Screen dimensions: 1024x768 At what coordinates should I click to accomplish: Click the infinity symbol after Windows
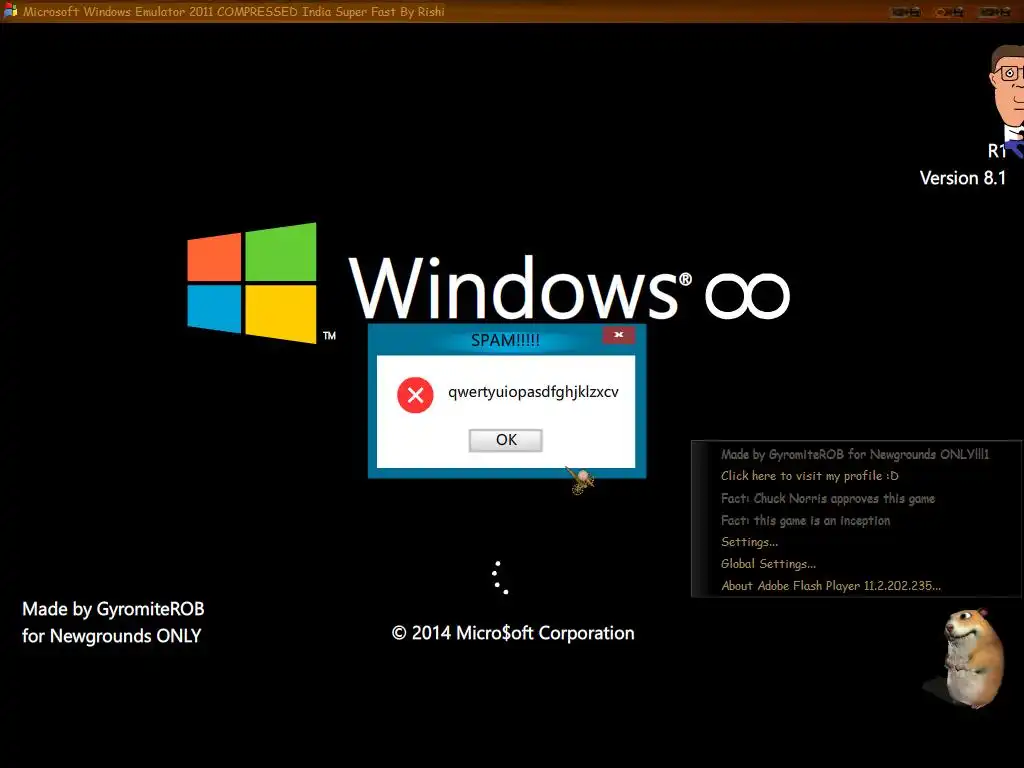[748, 296]
